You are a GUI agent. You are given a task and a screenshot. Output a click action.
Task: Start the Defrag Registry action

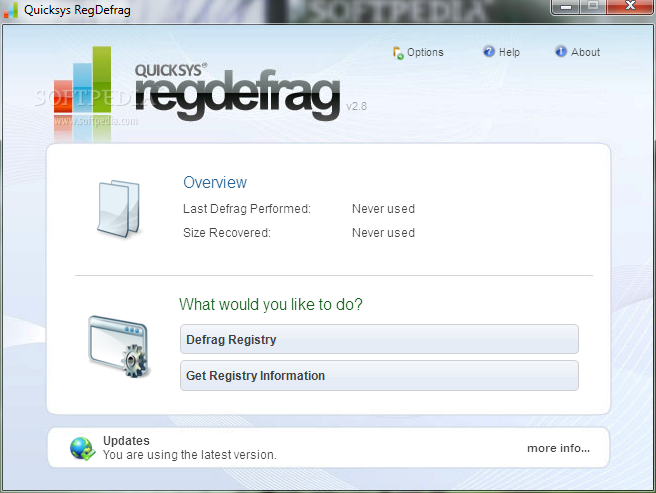pos(379,339)
